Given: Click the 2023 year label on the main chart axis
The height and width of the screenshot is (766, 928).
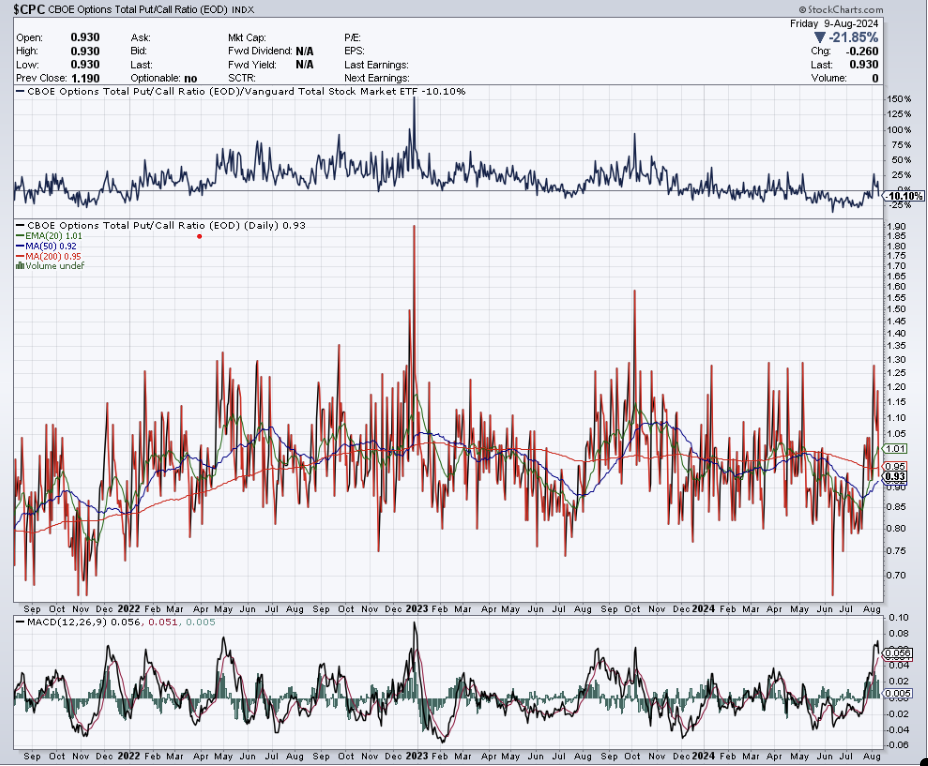Looking at the screenshot, I should [x=417, y=609].
